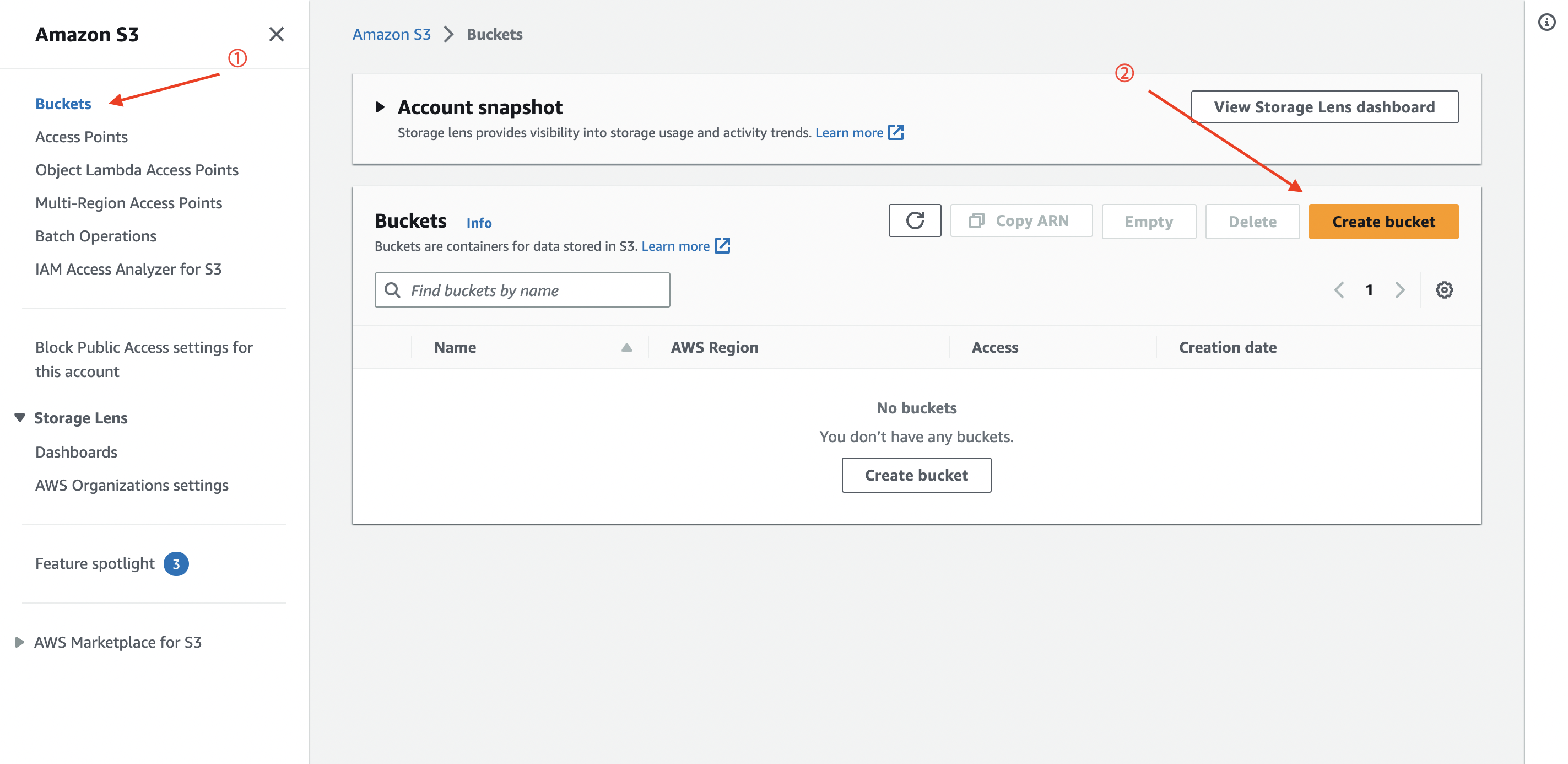The width and height of the screenshot is (1568, 764).
Task: Open table preferences gear icon
Action: click(1444, 290)
